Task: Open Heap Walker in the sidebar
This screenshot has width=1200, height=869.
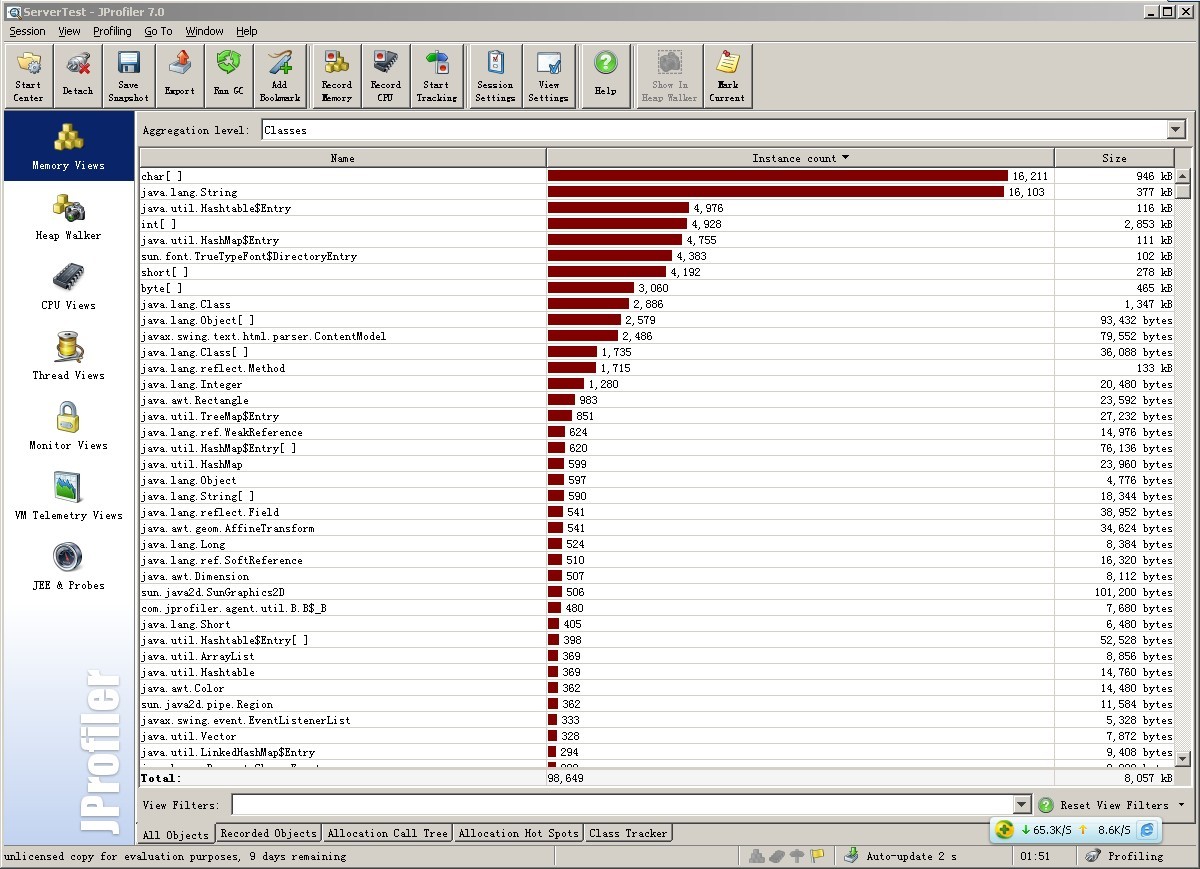Action: point(68,217)
